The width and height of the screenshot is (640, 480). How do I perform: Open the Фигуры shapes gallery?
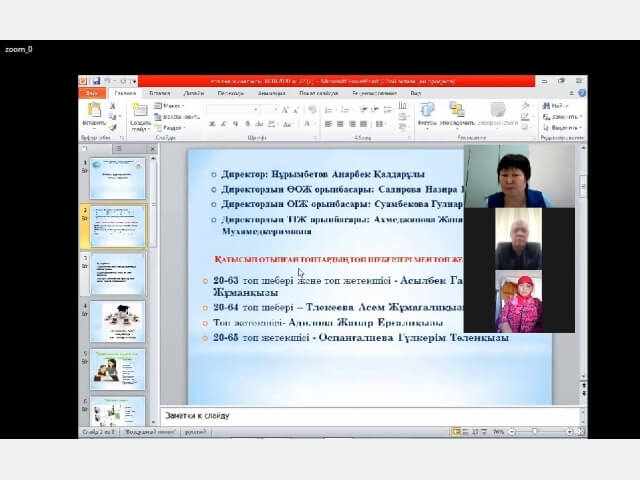[427, 110]
